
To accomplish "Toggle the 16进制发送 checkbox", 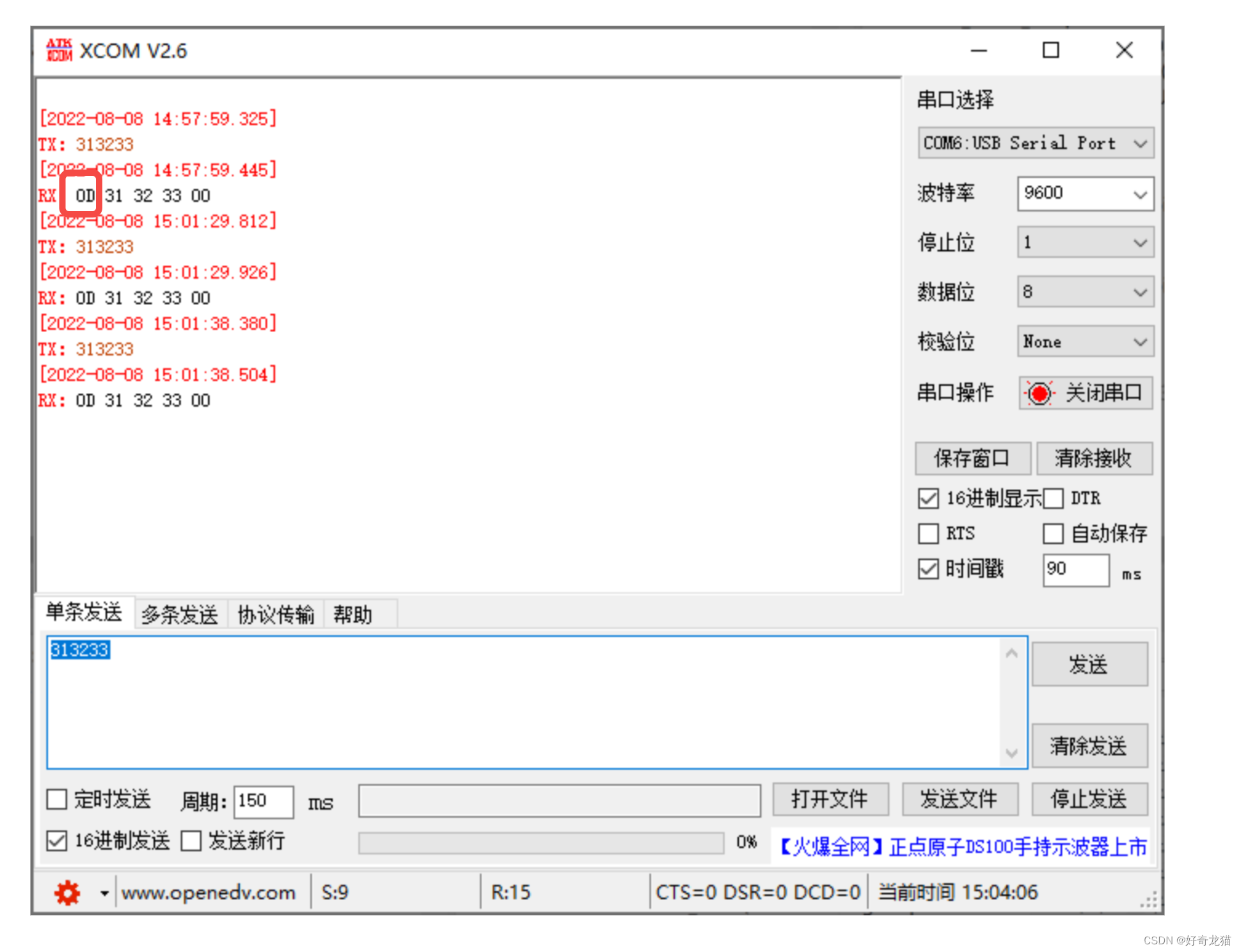I will [x=56, y=841].
